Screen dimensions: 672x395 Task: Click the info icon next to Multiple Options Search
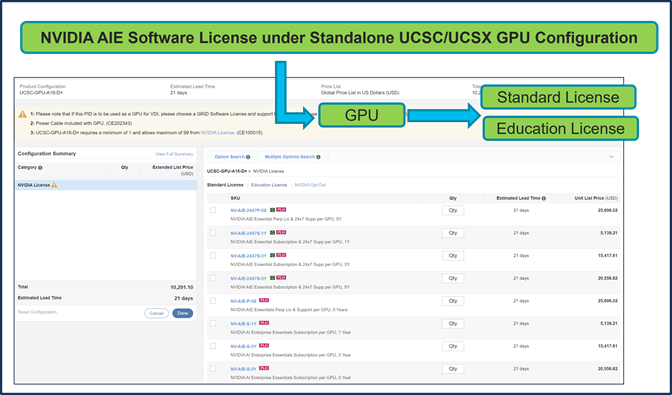318,157
